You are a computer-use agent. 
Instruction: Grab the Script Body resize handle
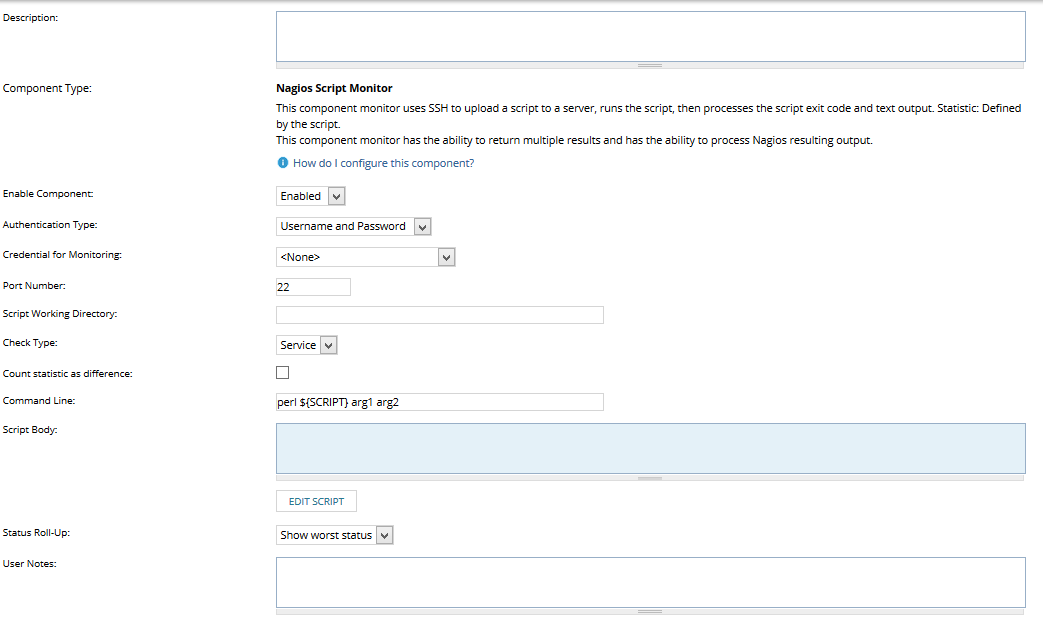650,478
